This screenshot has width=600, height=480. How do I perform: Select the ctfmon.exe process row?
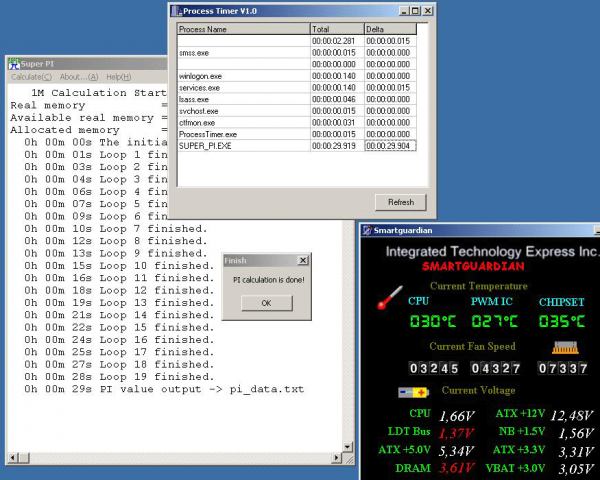click(297, 122)
